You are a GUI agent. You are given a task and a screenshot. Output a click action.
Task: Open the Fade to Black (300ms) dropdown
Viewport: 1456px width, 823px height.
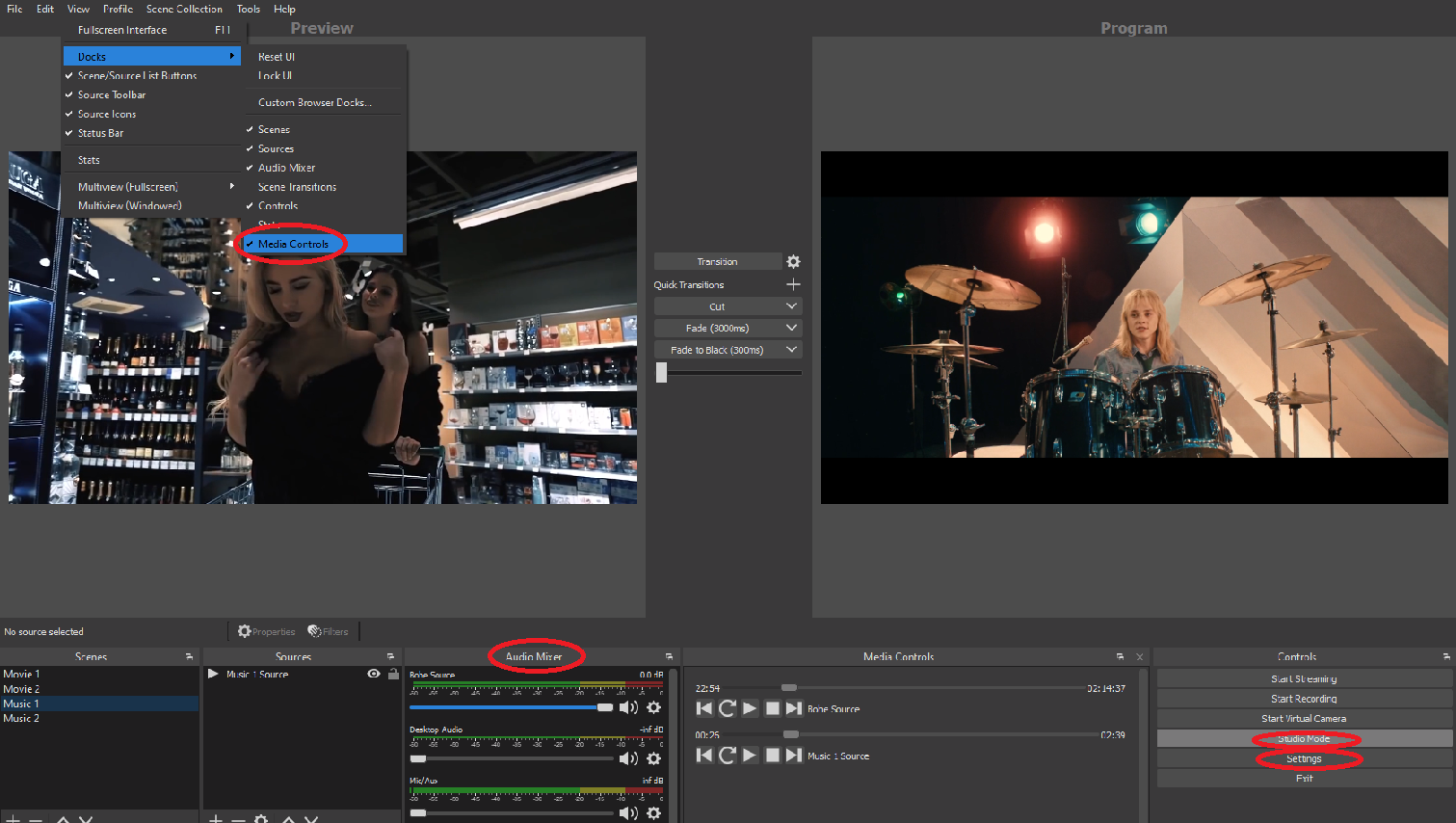pos(728,349)
